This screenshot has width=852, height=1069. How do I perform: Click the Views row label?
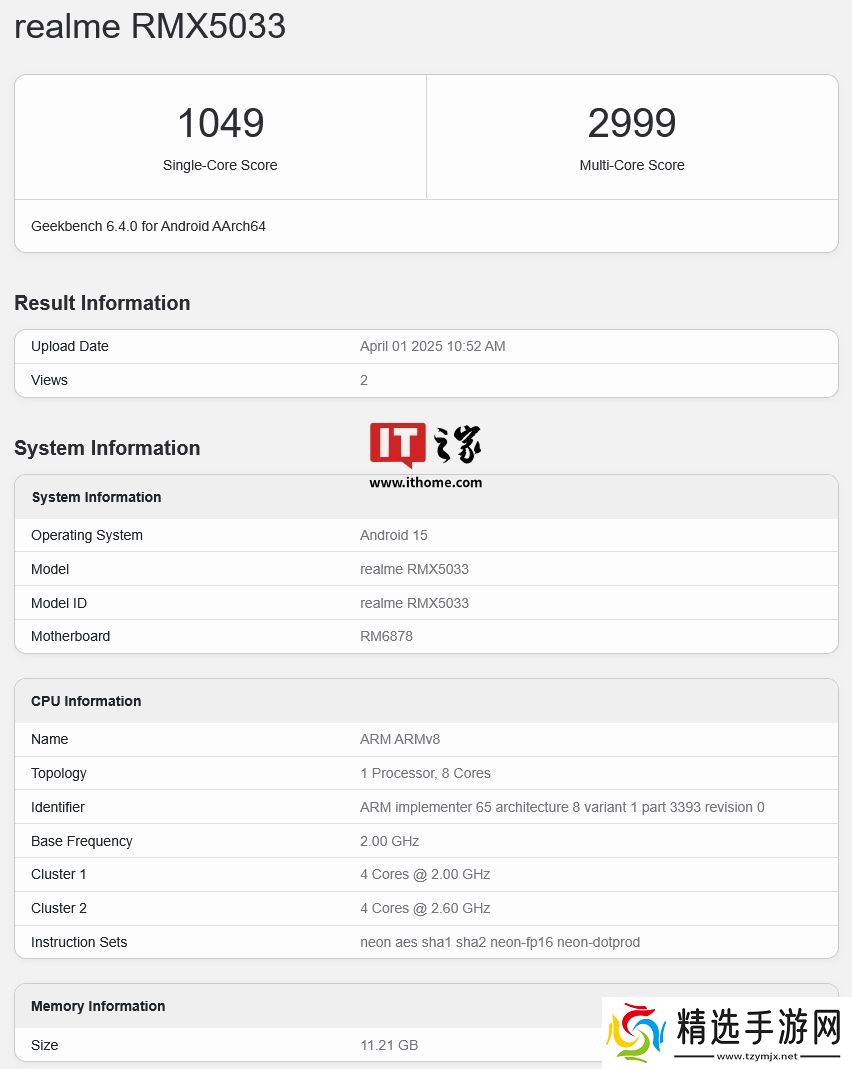point(49,380)
